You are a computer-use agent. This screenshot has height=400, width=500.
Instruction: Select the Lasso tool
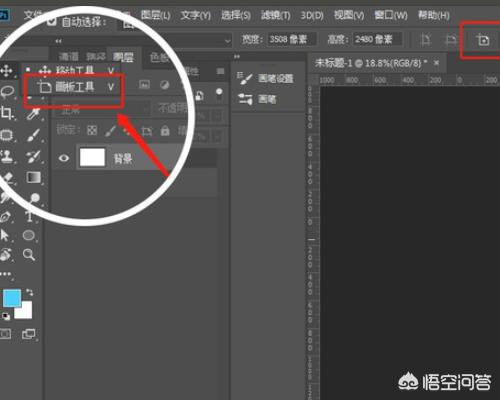point(7,92)
